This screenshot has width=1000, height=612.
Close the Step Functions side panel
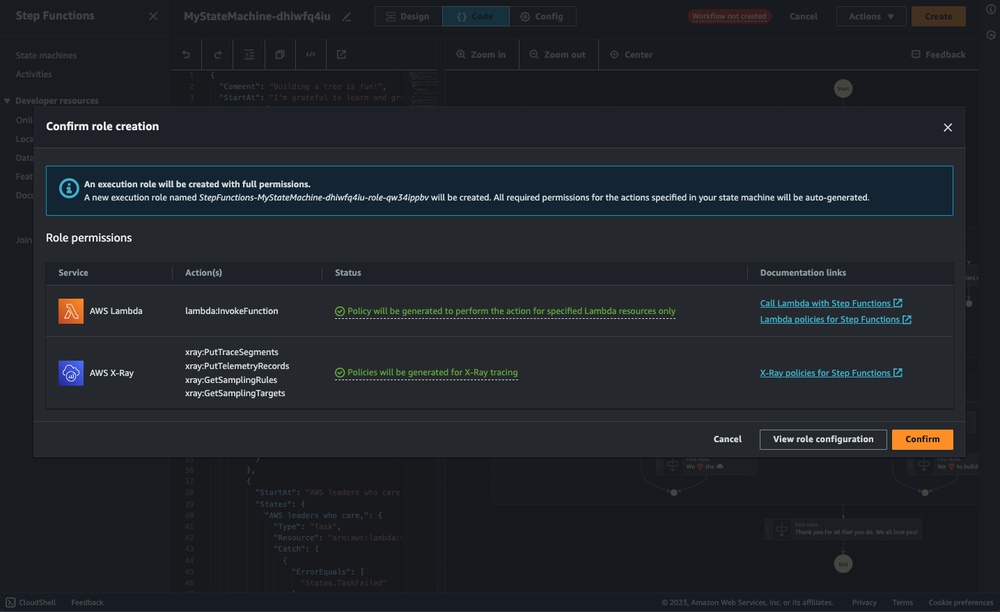(153, 16)
